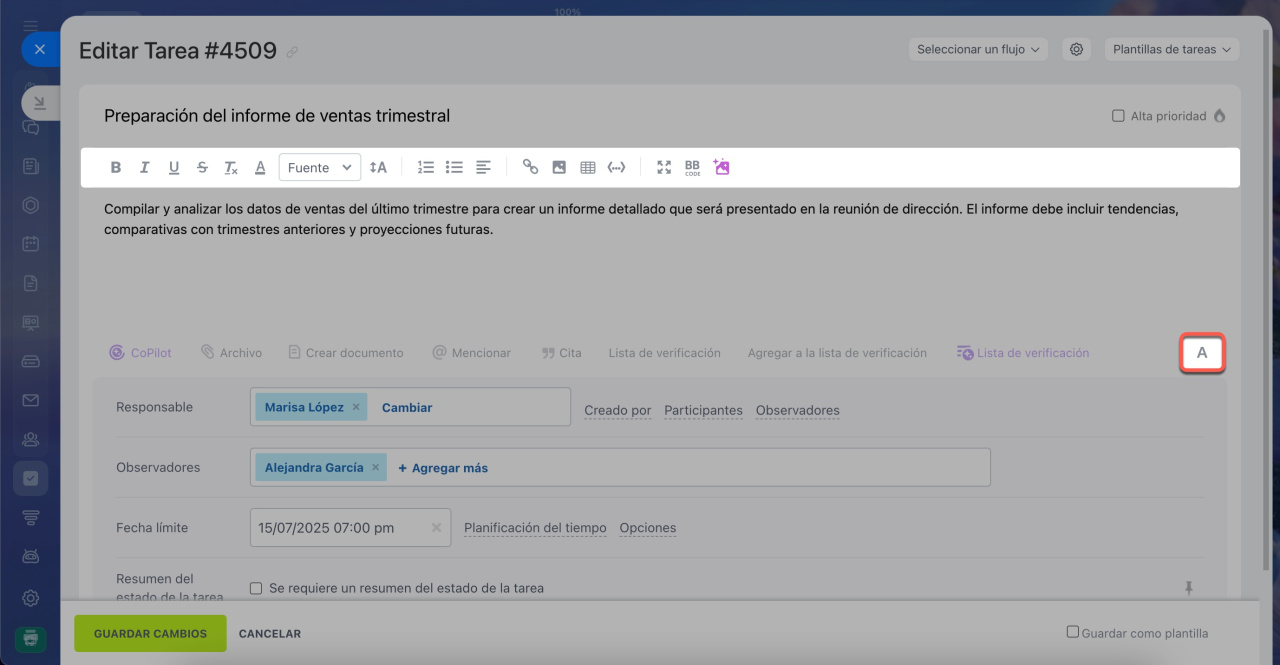
Task: Open the Plantillas de tareas dropdown
Action: click(1172, 49)
